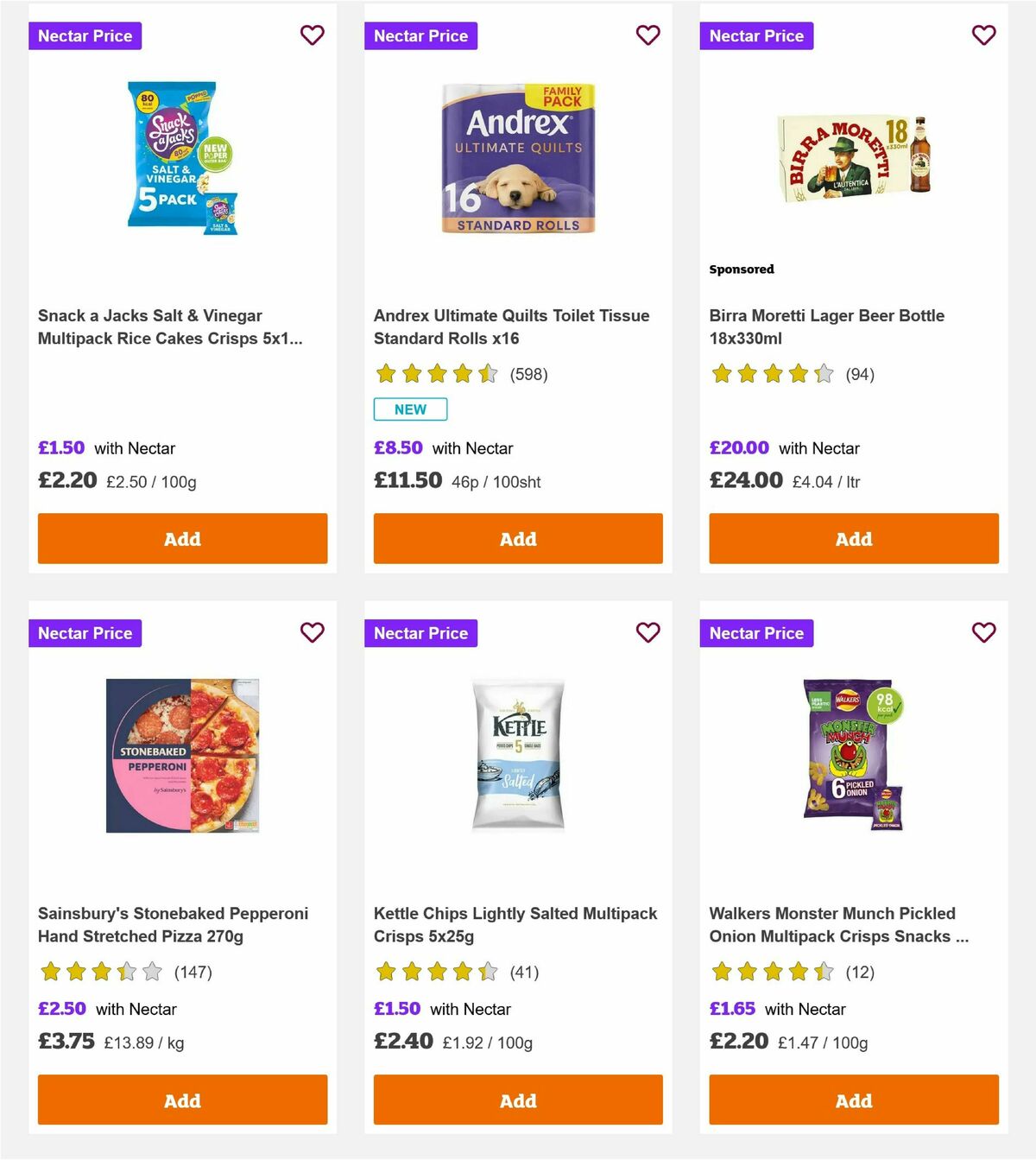This screenshot has width=1036, height=1160.
Task: Click the heart icon on Sainsbury's pepperoni pizza
Action: (312, 632)
